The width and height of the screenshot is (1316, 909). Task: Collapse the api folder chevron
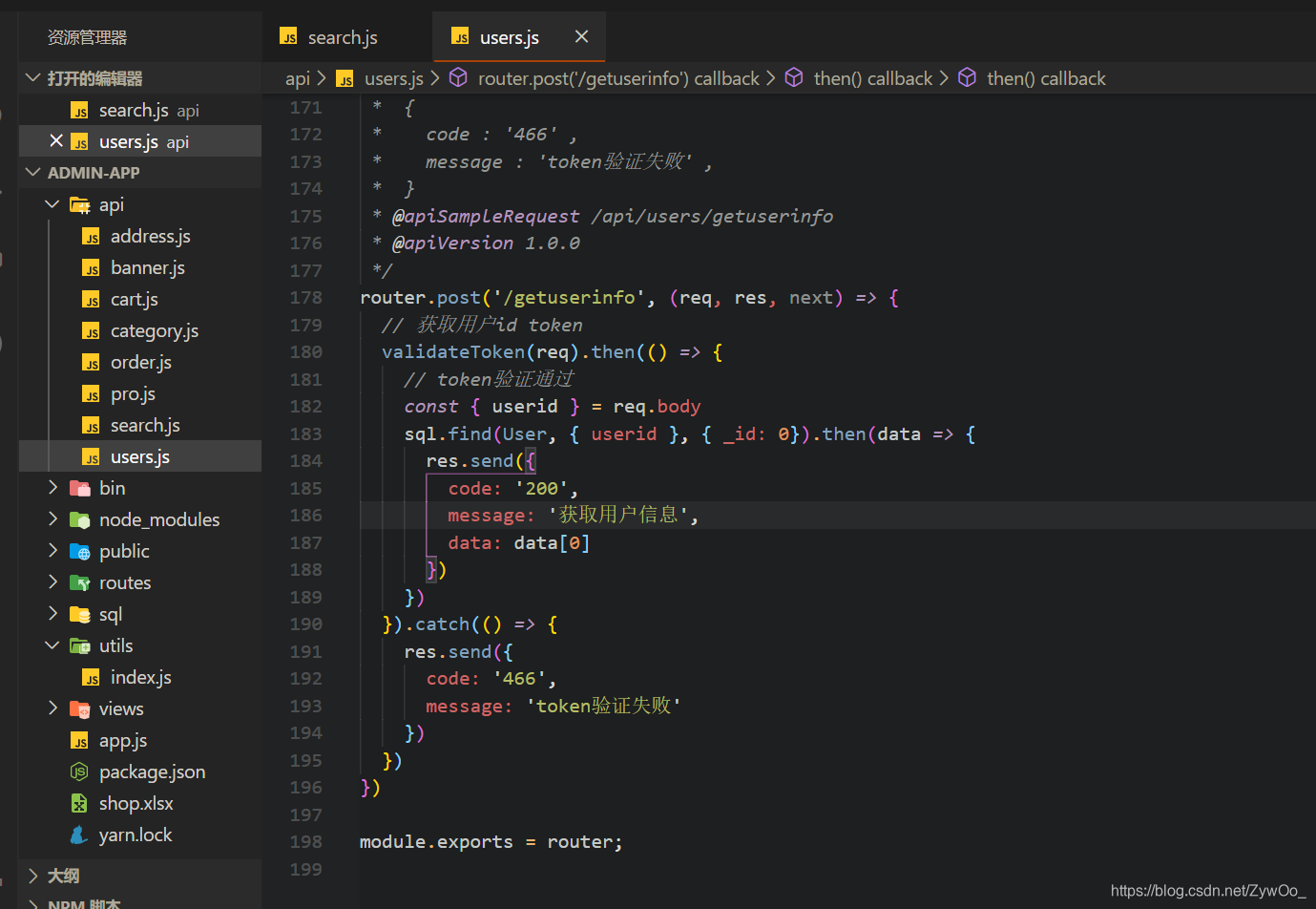point(52,204)
